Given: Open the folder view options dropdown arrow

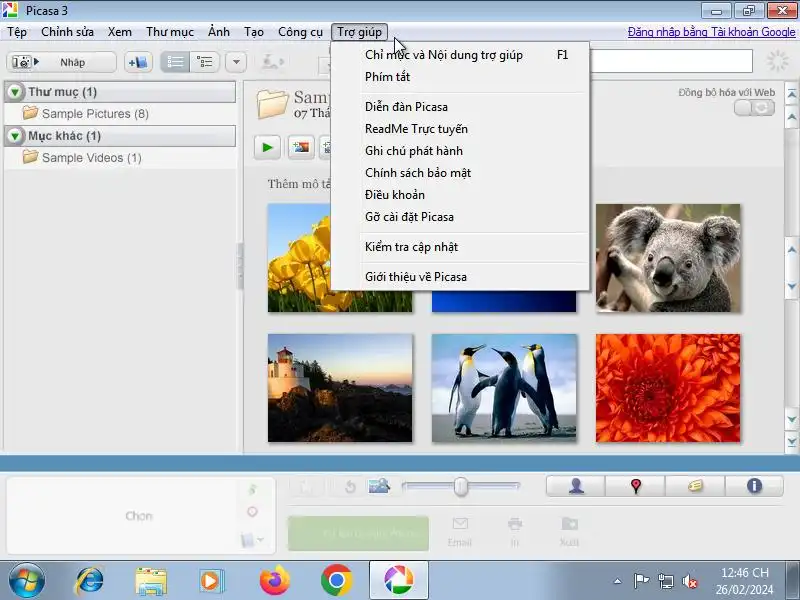Looking at the screenshot, I should point(236,62).
